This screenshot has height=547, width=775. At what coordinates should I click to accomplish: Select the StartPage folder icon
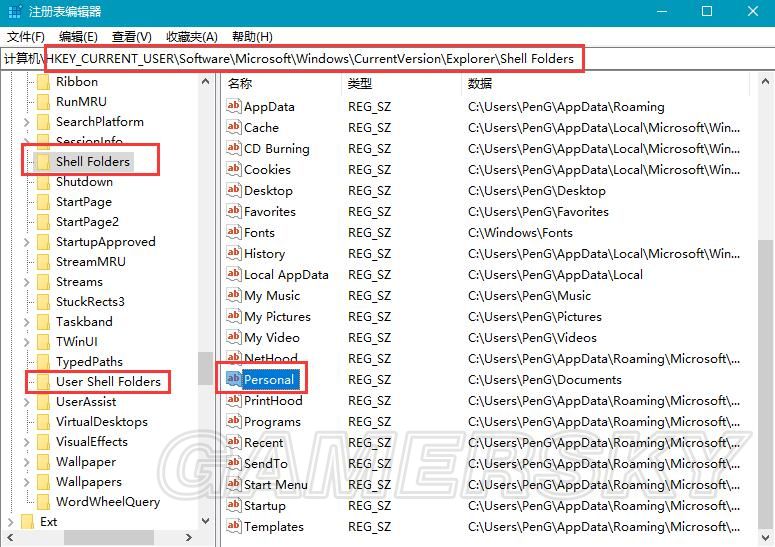coord(43,202)
